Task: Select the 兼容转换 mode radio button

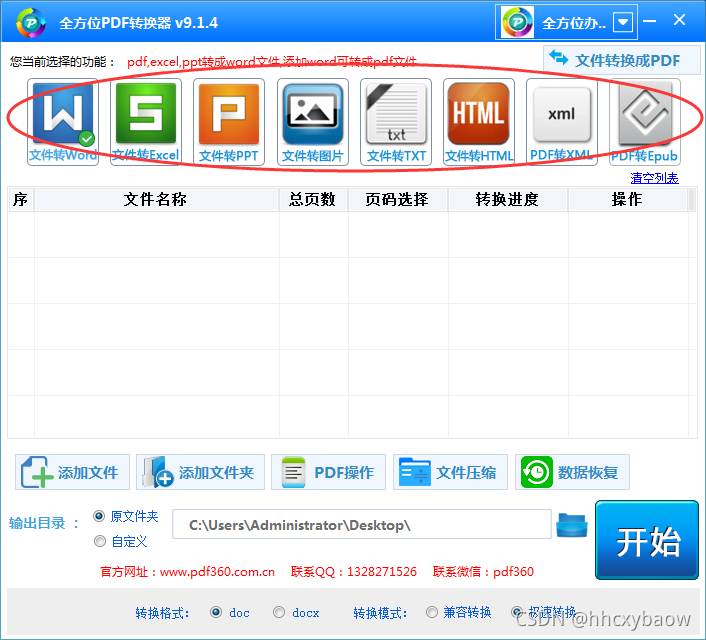Action: [432, 612]
